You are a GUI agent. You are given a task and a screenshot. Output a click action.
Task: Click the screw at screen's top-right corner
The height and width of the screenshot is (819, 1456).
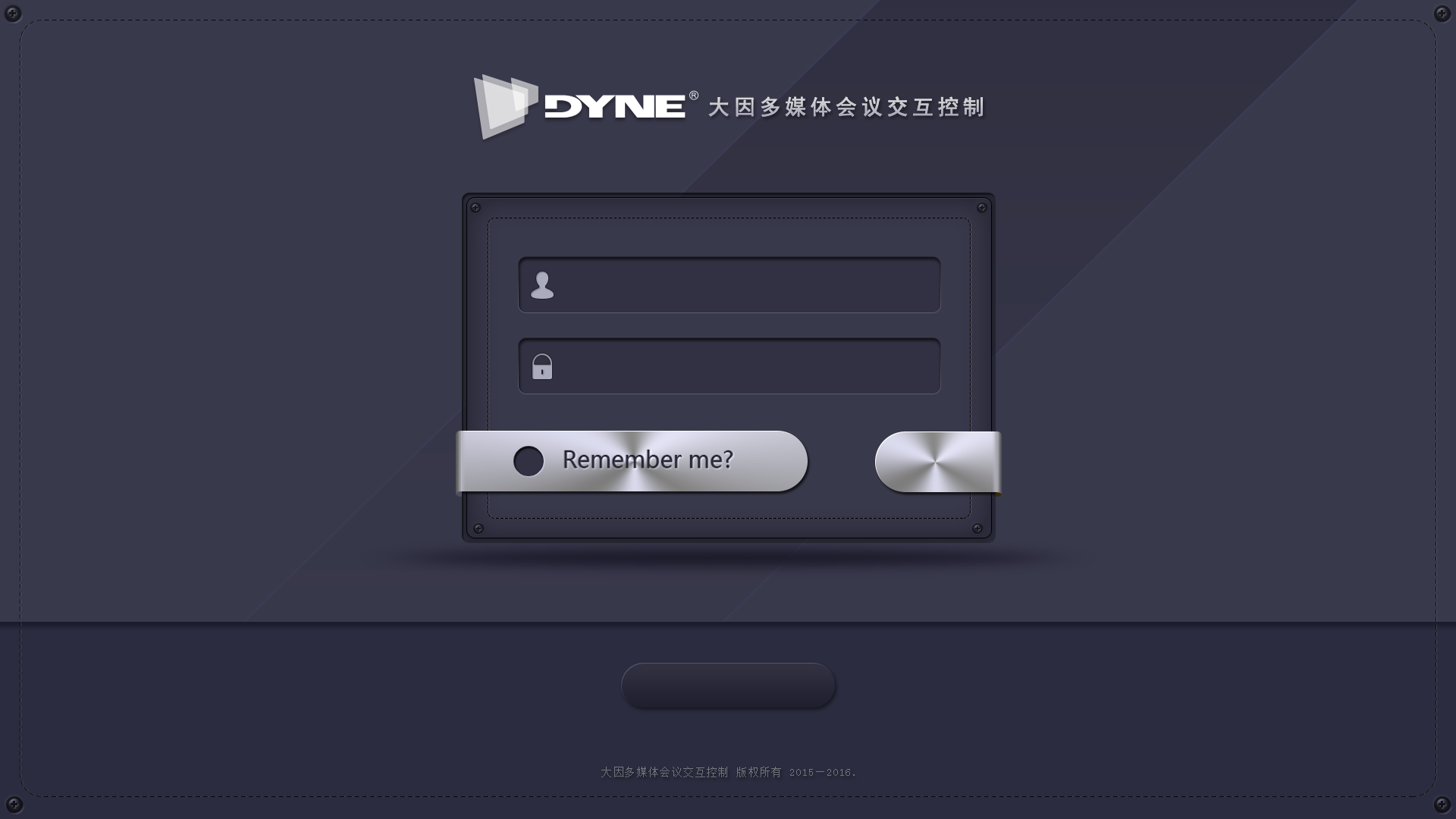1442,13
